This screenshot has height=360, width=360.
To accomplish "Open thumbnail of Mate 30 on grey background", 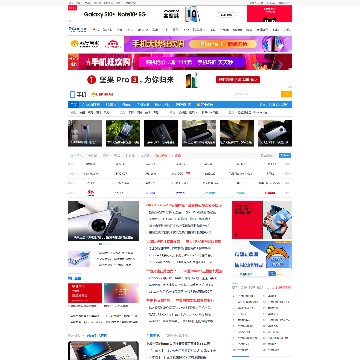I will [85, 133].
